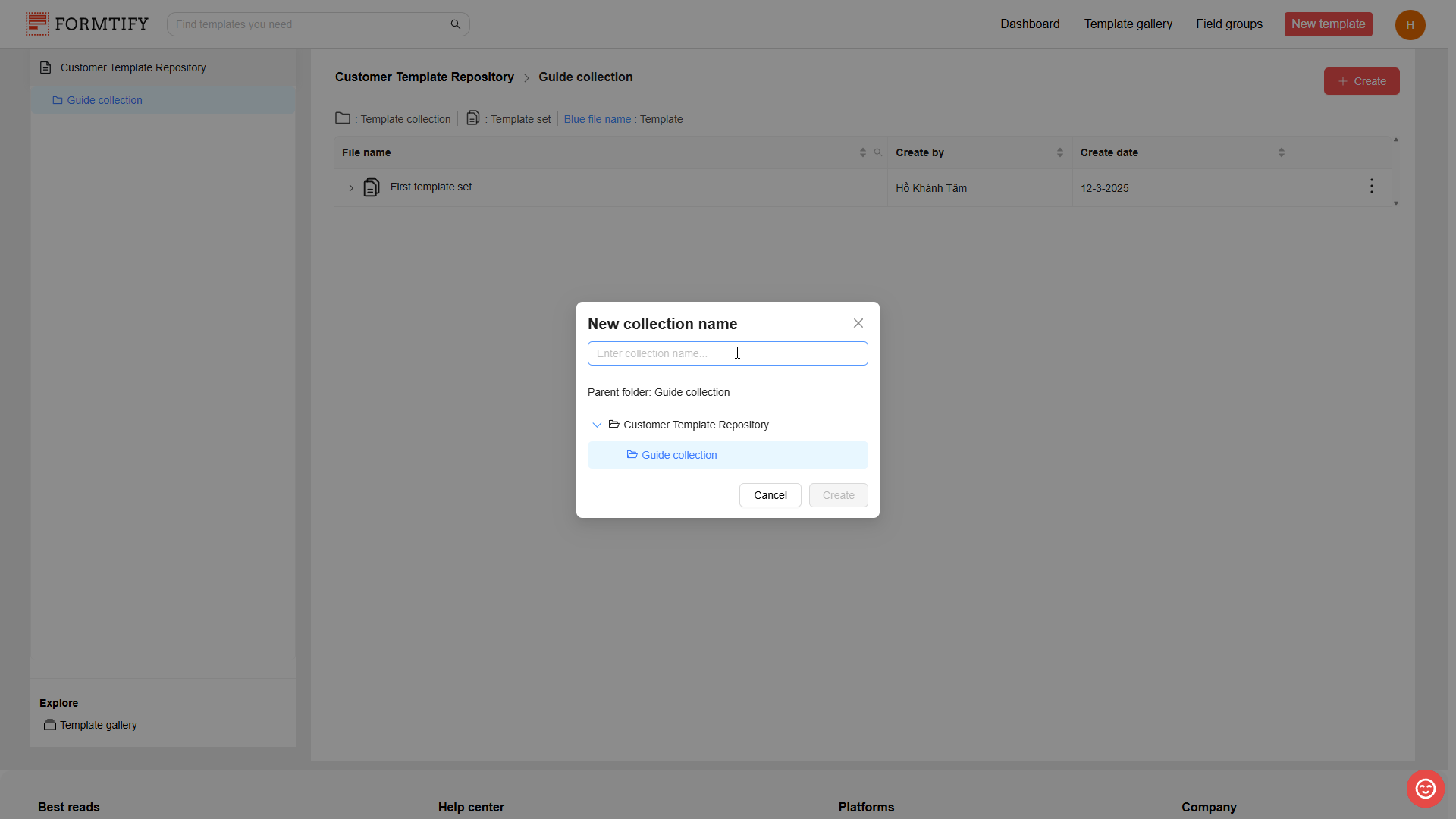Collapse the Customer Template Repository tree in dialog
The width and height of the screenshot is (1456, 819).
pos(597,425)
